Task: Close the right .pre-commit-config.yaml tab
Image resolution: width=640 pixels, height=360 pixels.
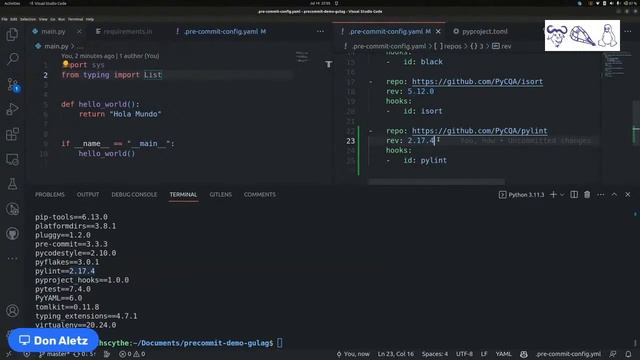Action: 438,31
